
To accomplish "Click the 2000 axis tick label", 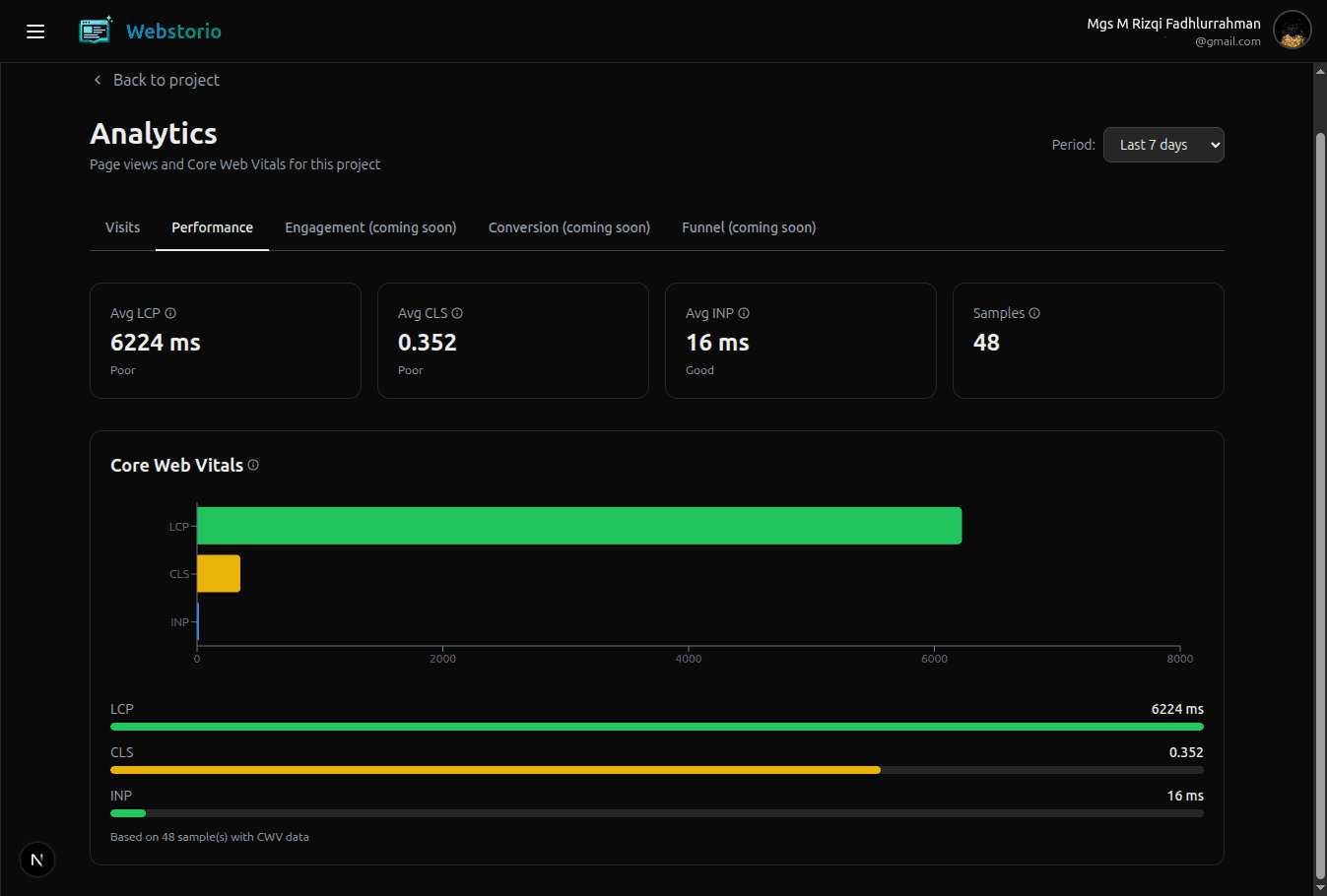I will (442, 659).
